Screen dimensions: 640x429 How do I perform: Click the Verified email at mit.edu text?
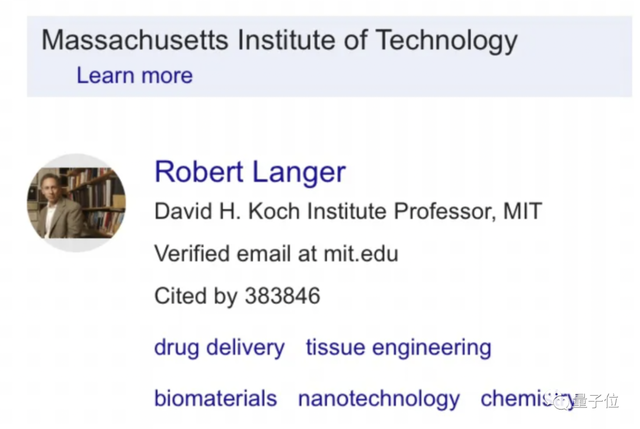[275, 254]
